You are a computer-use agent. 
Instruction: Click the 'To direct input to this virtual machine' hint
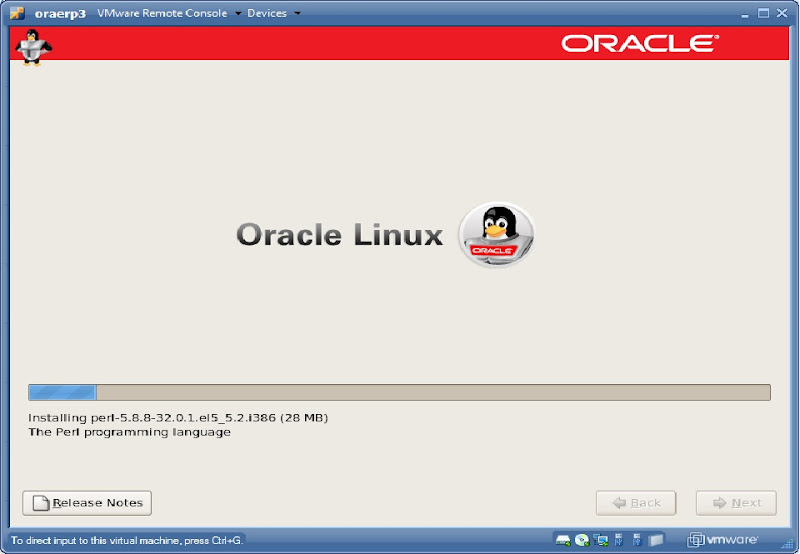[x=127, y=540]
